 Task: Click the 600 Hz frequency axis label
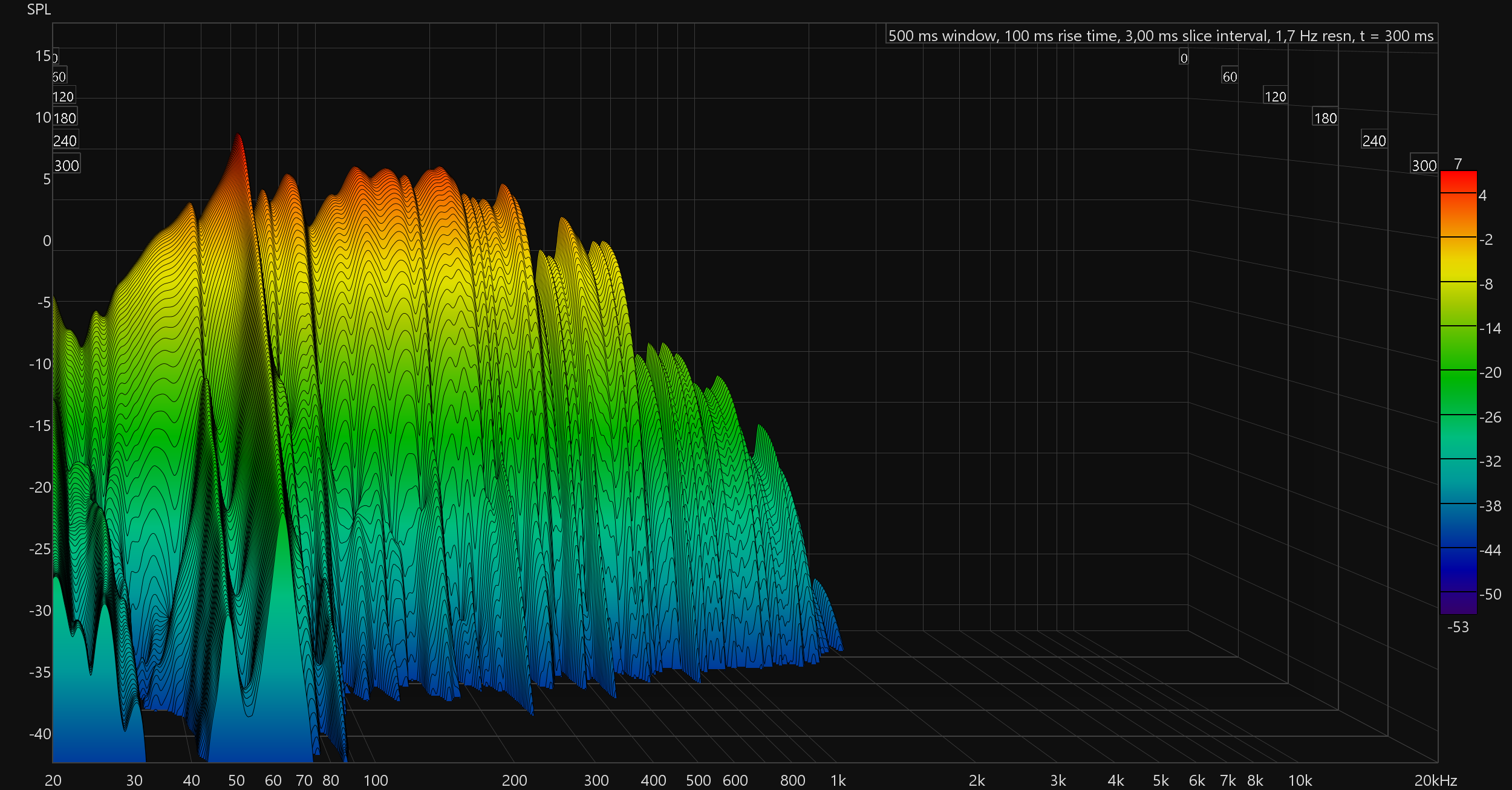click(x=735, y=780)
